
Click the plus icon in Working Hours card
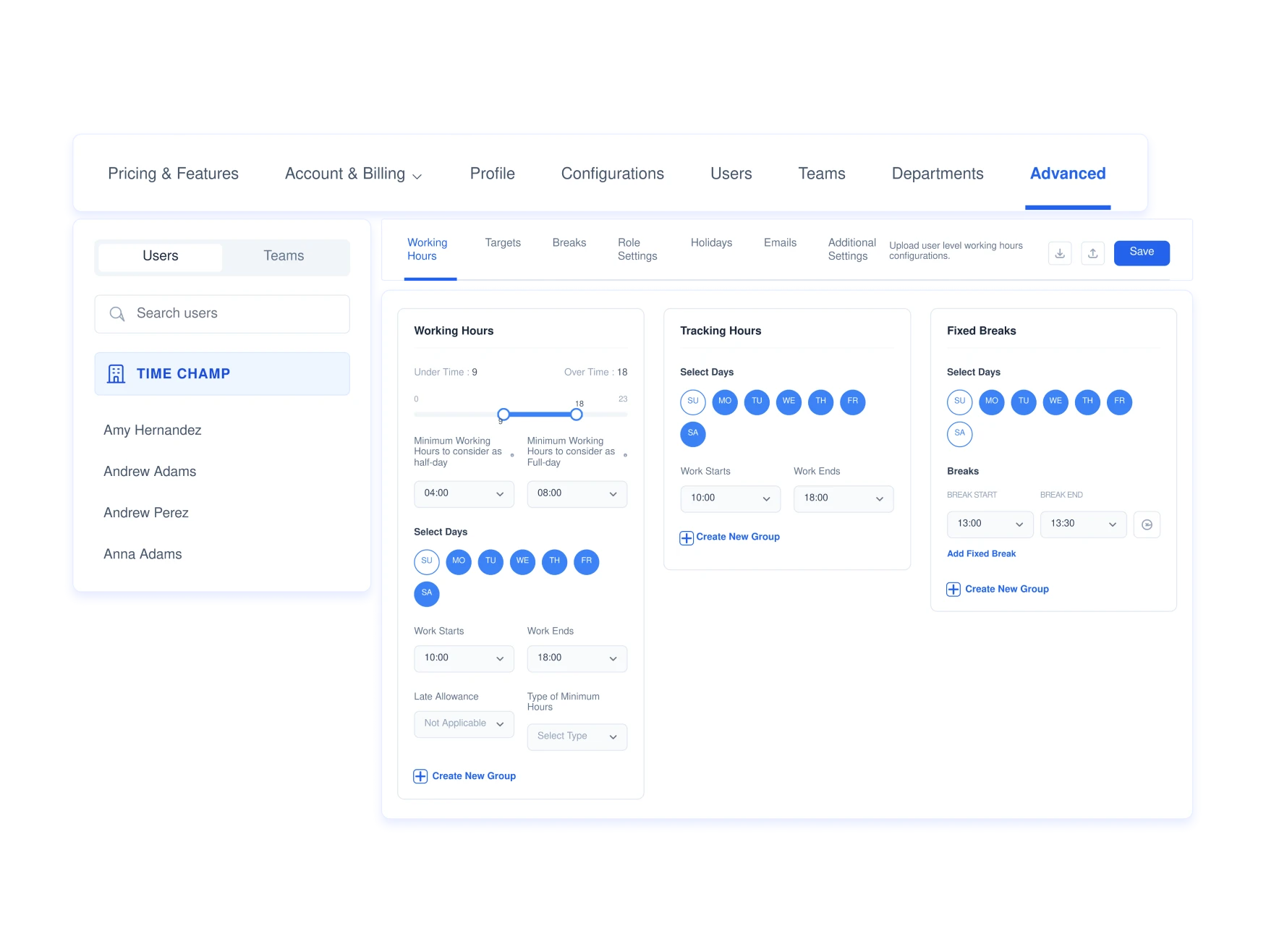coord(420,776)
